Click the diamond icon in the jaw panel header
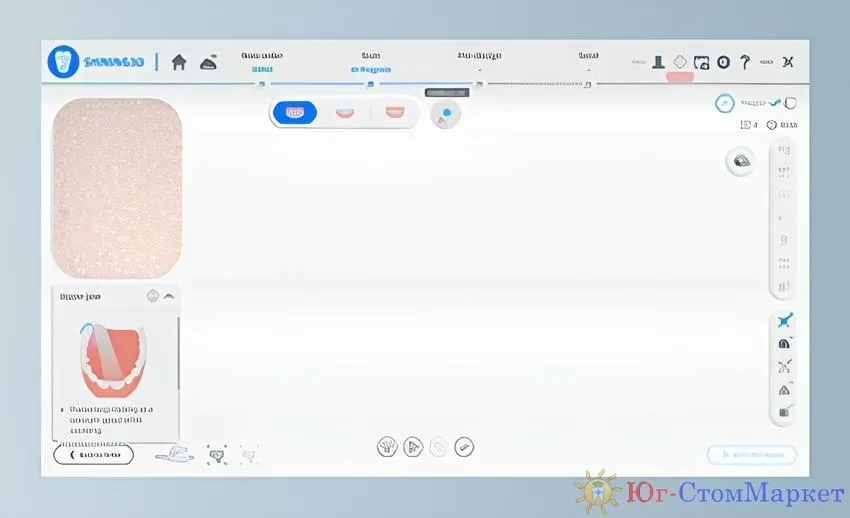Image resolution: width=850 pixels, height=518 pixels. [x=152, y=296]
